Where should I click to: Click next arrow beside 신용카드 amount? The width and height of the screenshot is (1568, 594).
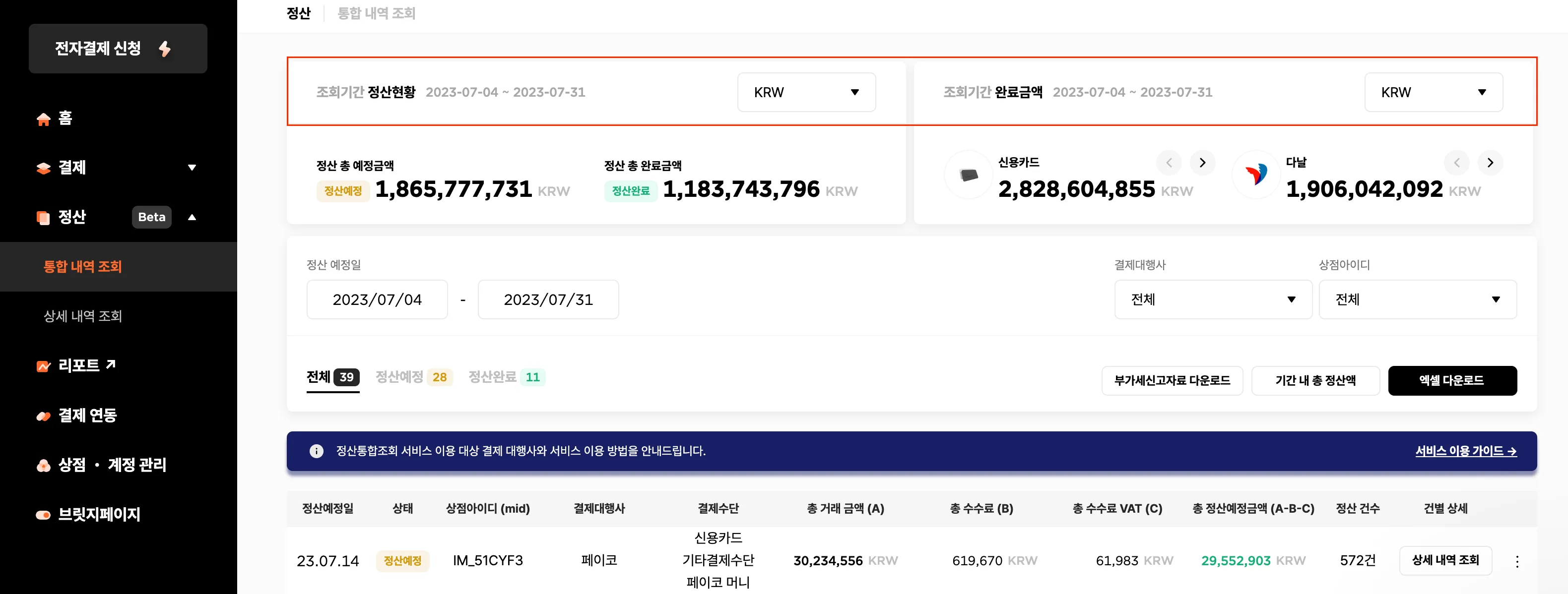click(1202, 162)
